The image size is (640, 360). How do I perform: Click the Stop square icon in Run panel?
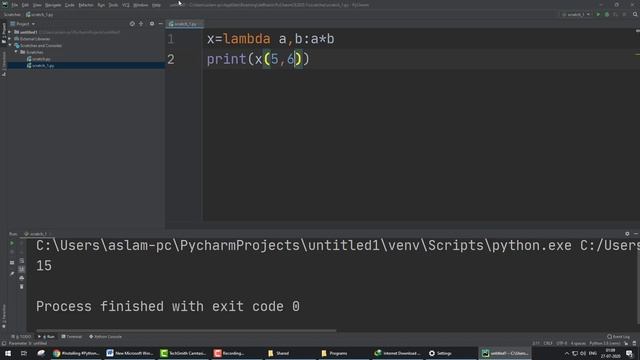click(x=12, y=263)
